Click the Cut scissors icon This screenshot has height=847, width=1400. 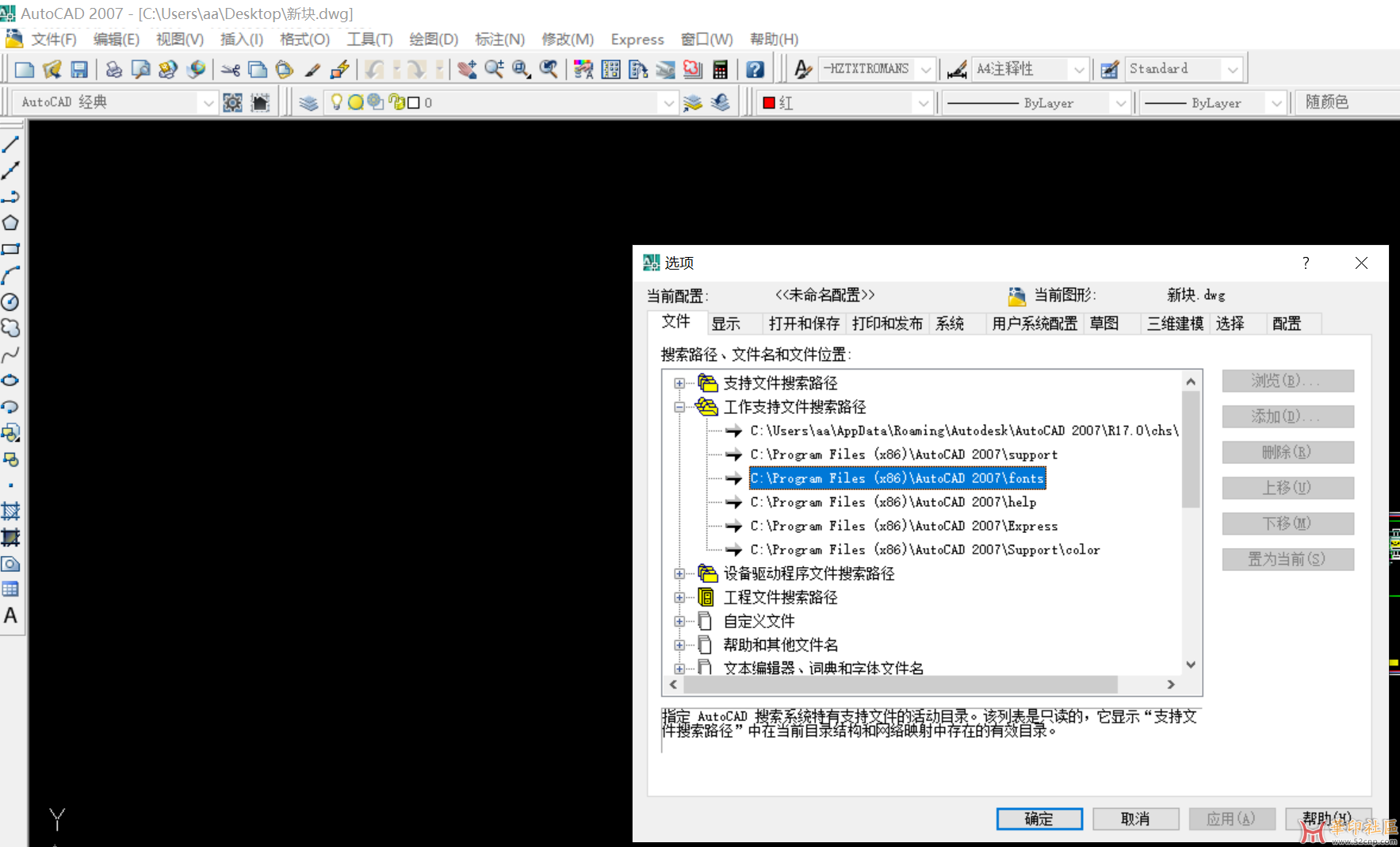pos(231,70)
